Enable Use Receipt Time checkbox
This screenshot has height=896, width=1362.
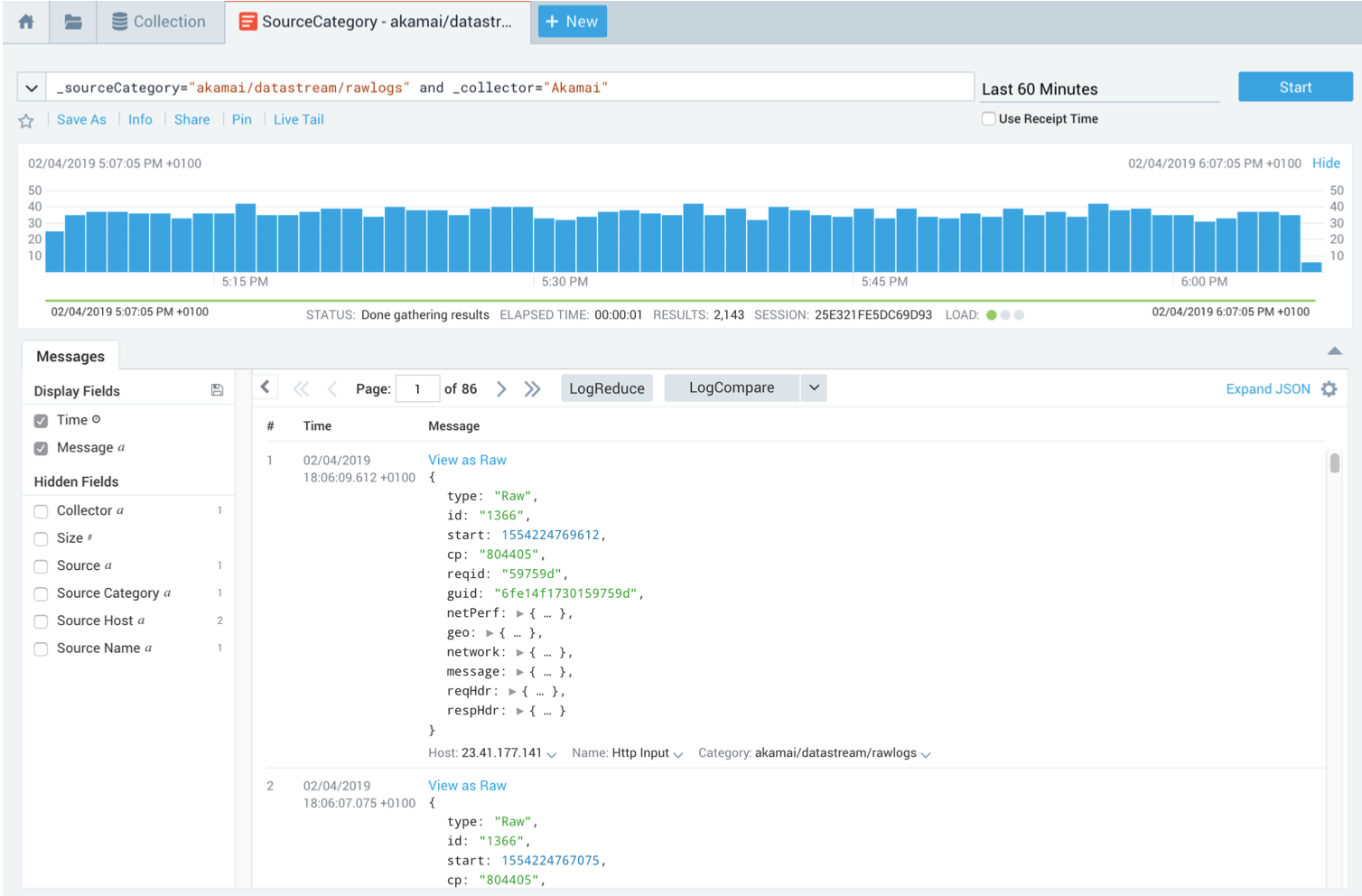[989, 119]
